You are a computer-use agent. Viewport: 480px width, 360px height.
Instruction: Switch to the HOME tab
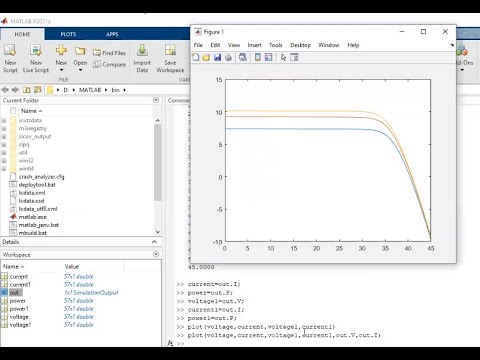tap(22, 34)
